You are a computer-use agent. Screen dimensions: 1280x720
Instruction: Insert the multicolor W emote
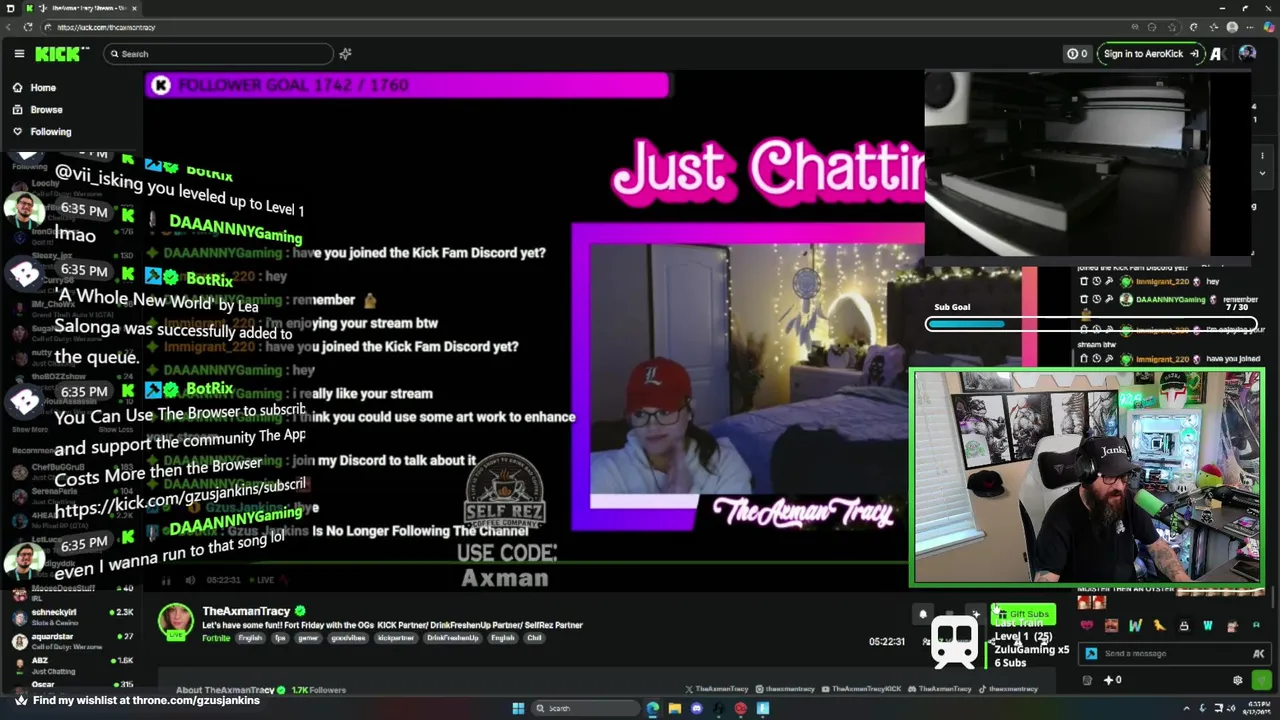pyautogui.click(x=1135, y=626)
